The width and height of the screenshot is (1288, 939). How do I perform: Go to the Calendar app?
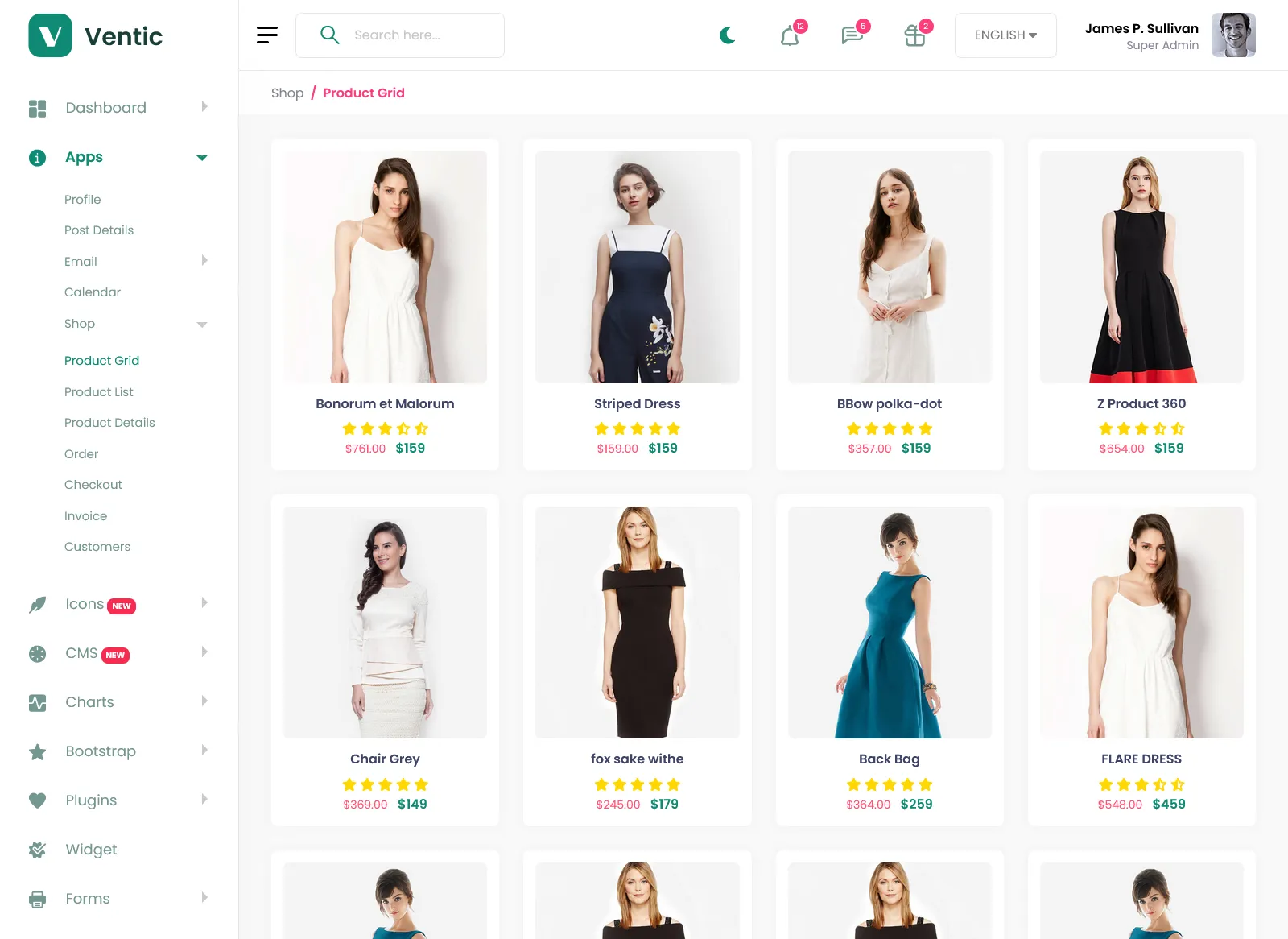click(x=93, y=292)
